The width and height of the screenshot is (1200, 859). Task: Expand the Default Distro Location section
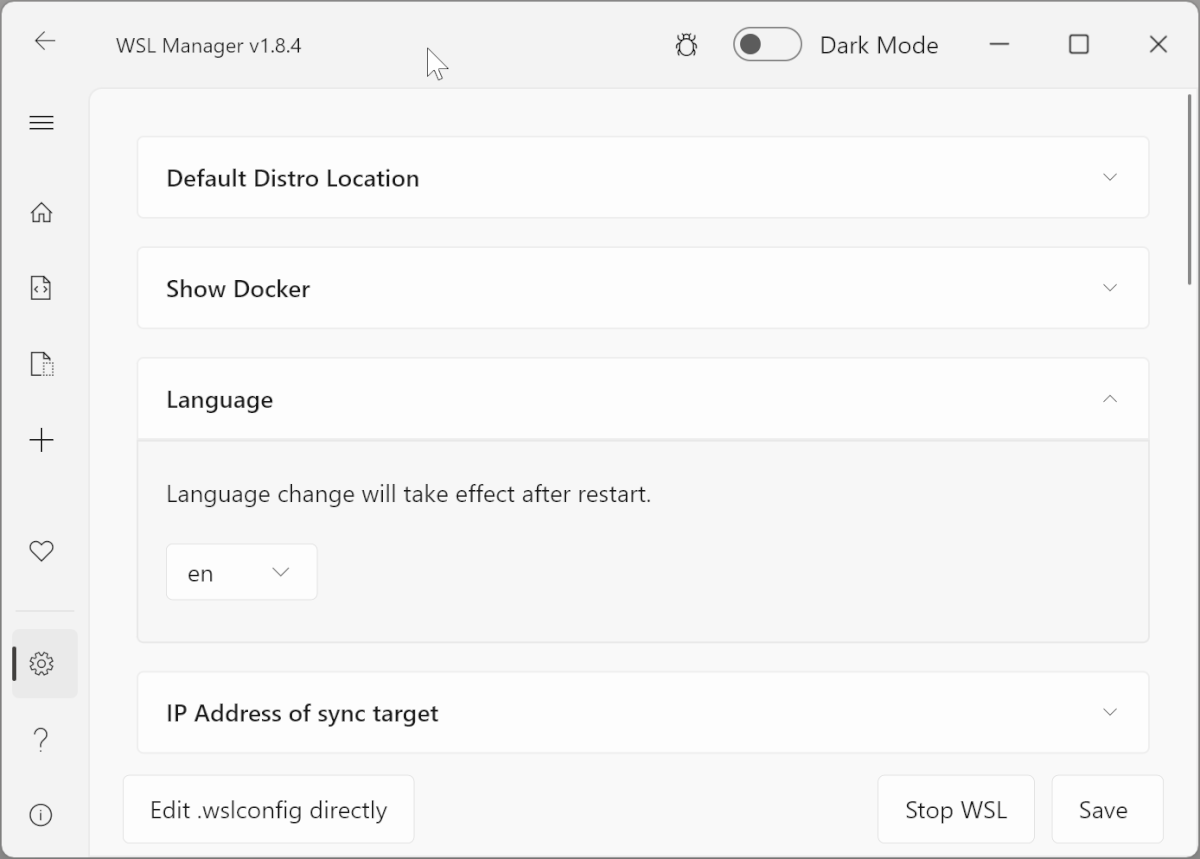[x=643, y=177]
